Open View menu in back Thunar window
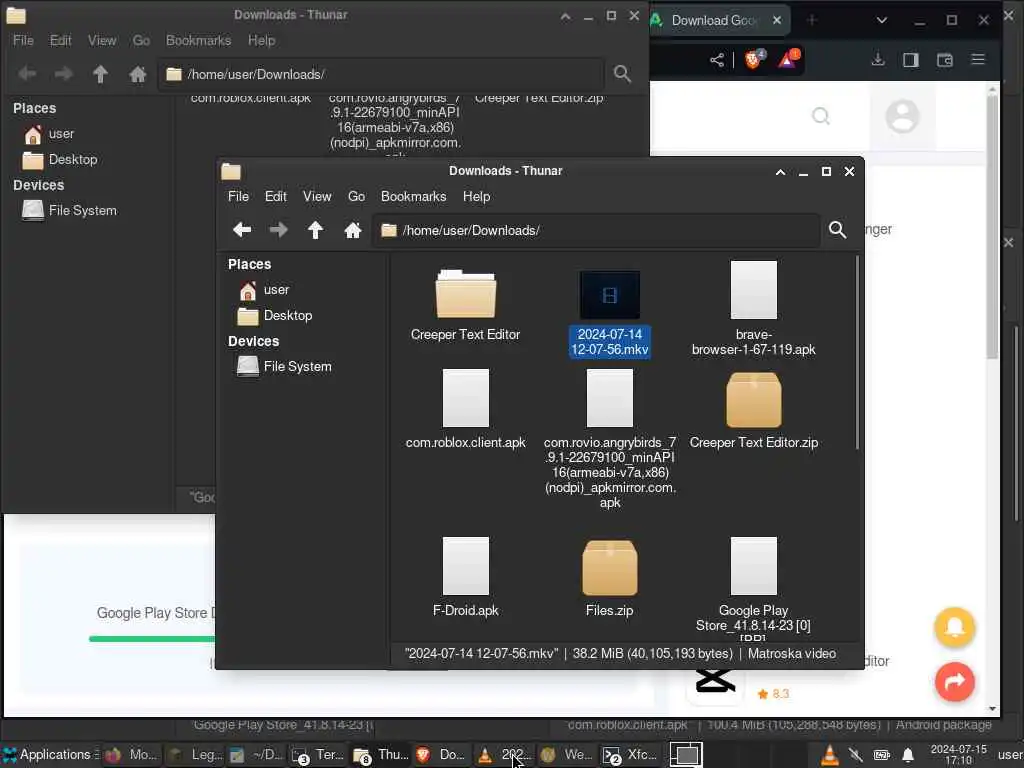Viewport: 1024px width, 768px height. pos(102,40)
